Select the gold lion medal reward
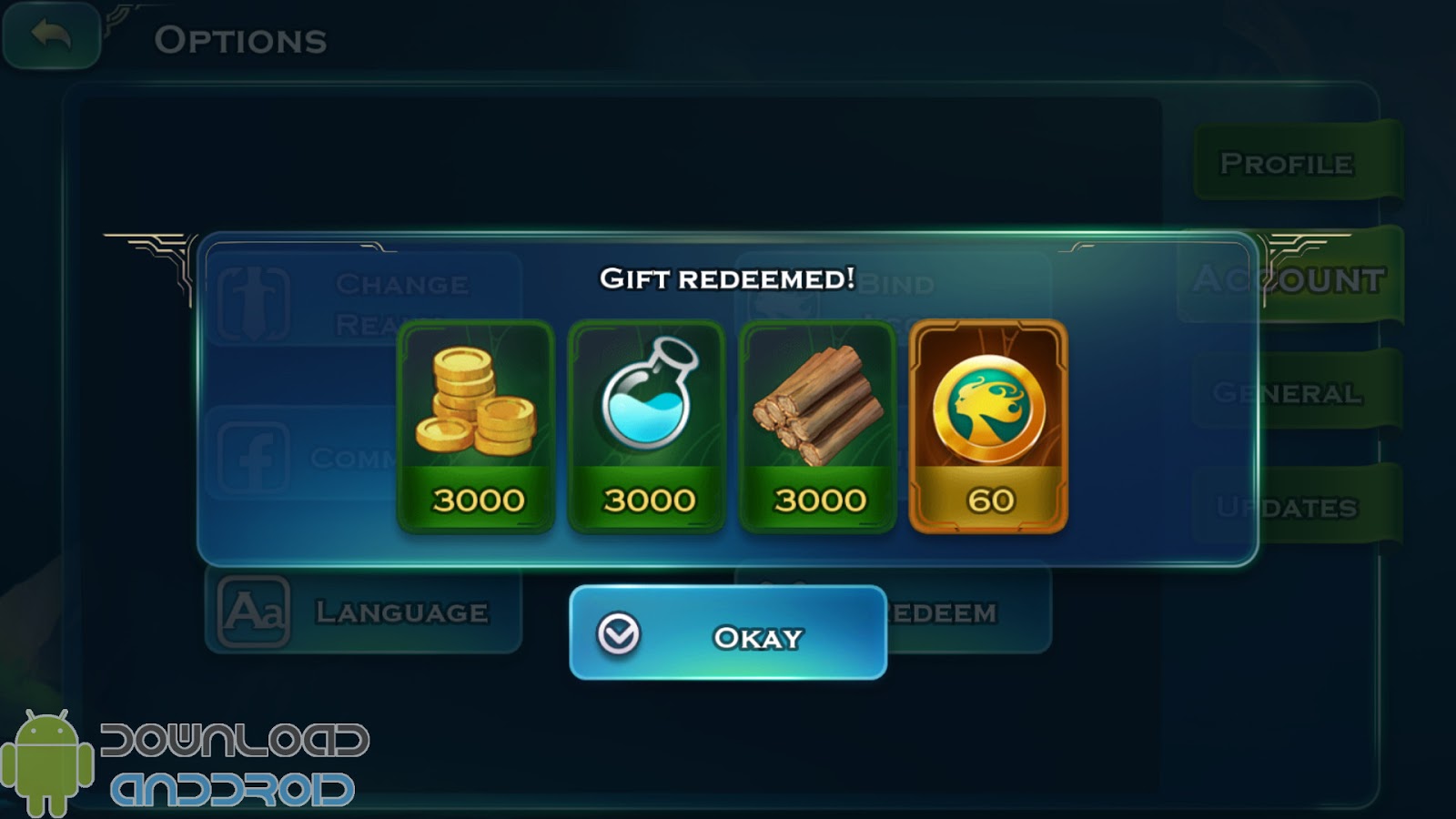Image resolution: width=1456 pixels, height=819 pixels. (x=988, y=427)
